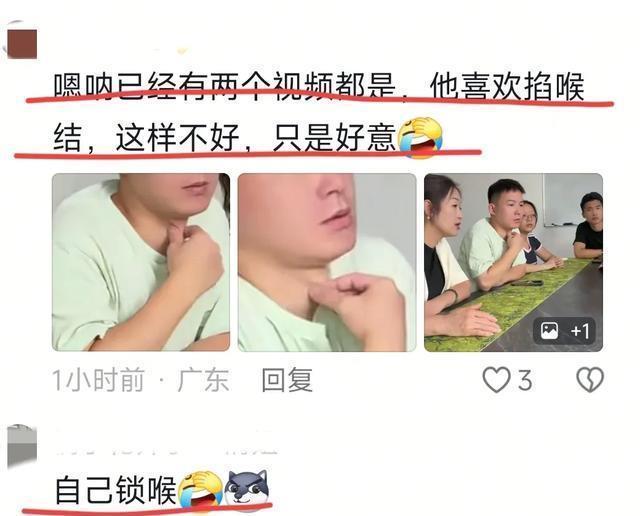Like the comment with the heart icon
The height and width of the screenshot is (516, 640).
tap(496, 379)
